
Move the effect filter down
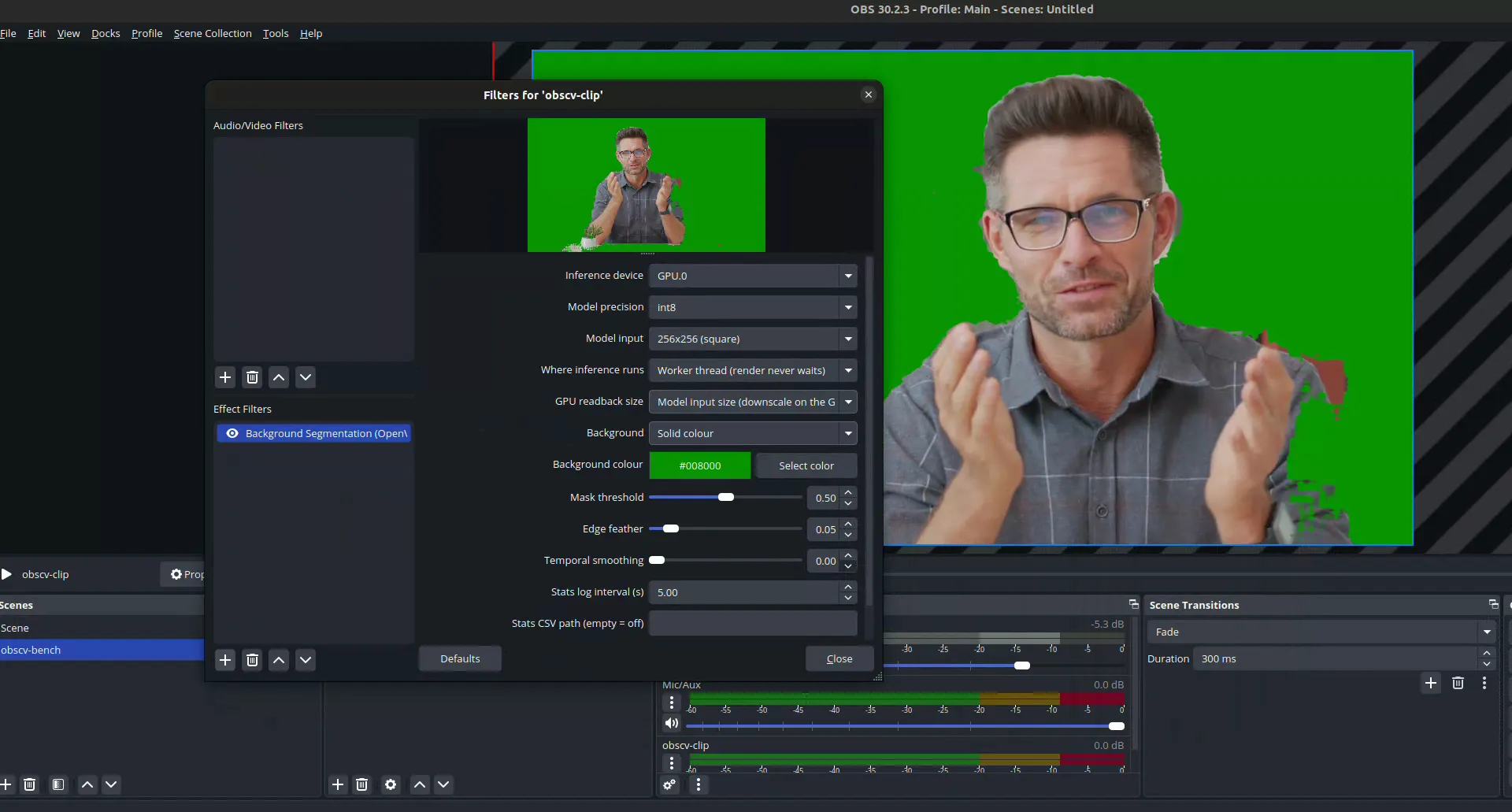coord(306,660)
